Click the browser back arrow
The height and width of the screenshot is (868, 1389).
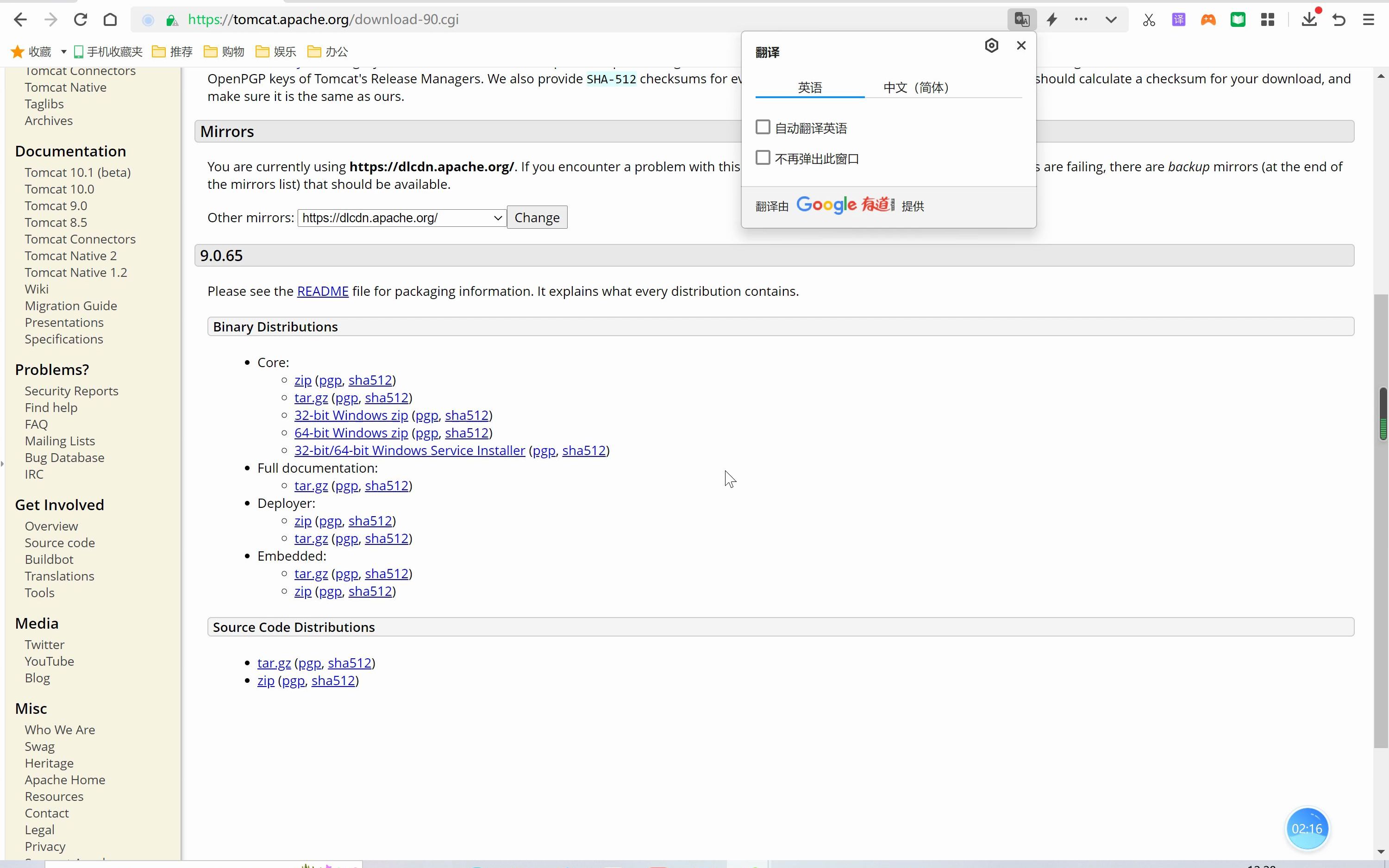(20, 19)
